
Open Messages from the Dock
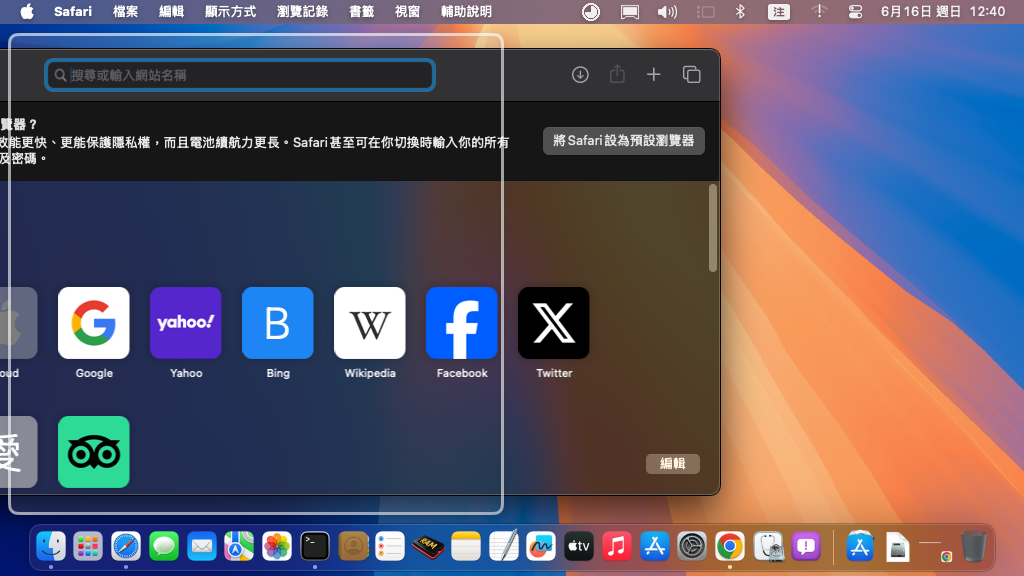[164, 546]
